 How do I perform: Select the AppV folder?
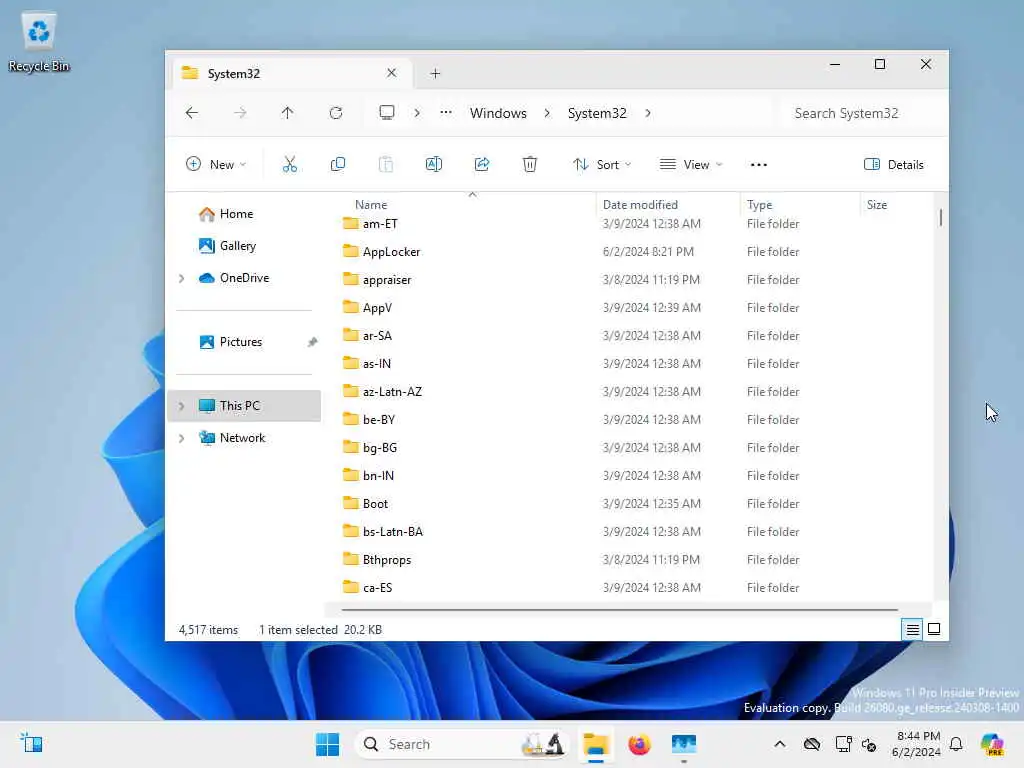(377, 308)
